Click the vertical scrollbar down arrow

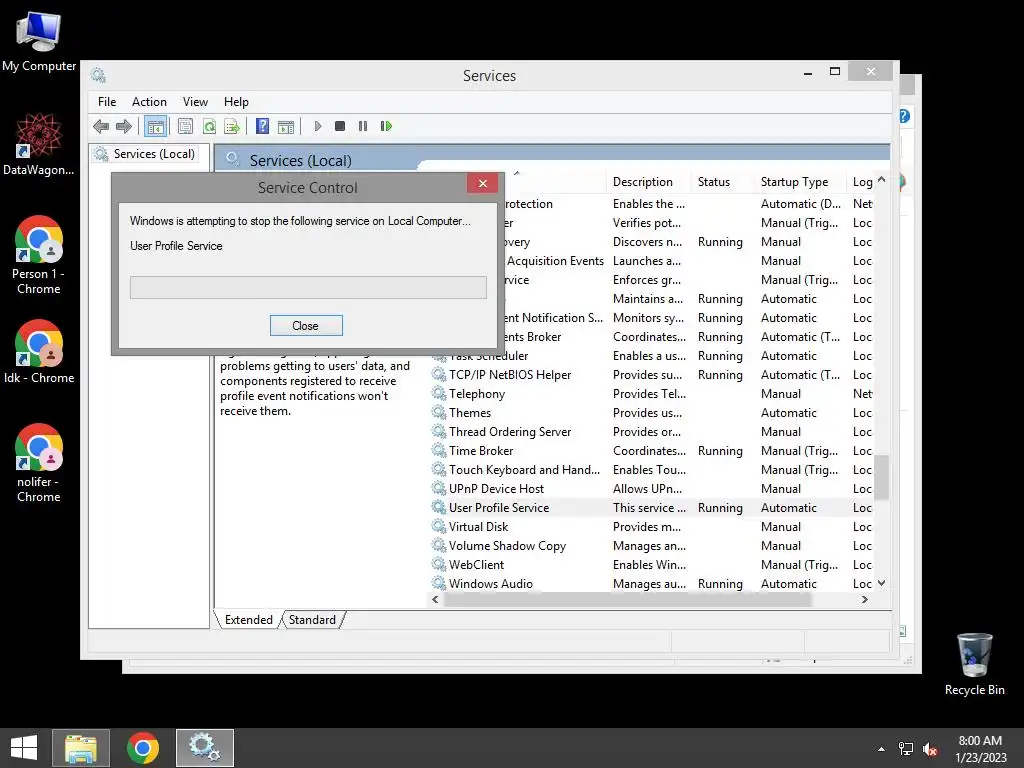click(x=882, y=583)
